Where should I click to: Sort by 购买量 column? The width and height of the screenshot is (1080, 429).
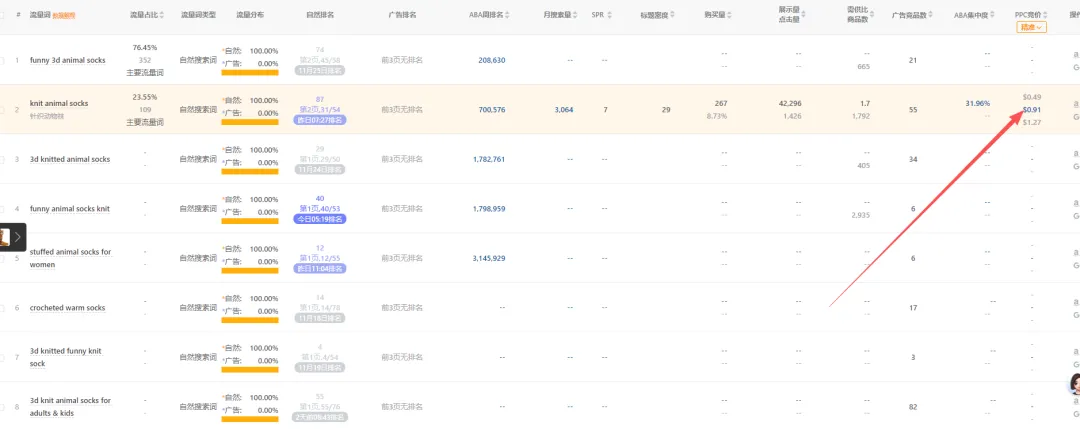(x=732, y=16)
